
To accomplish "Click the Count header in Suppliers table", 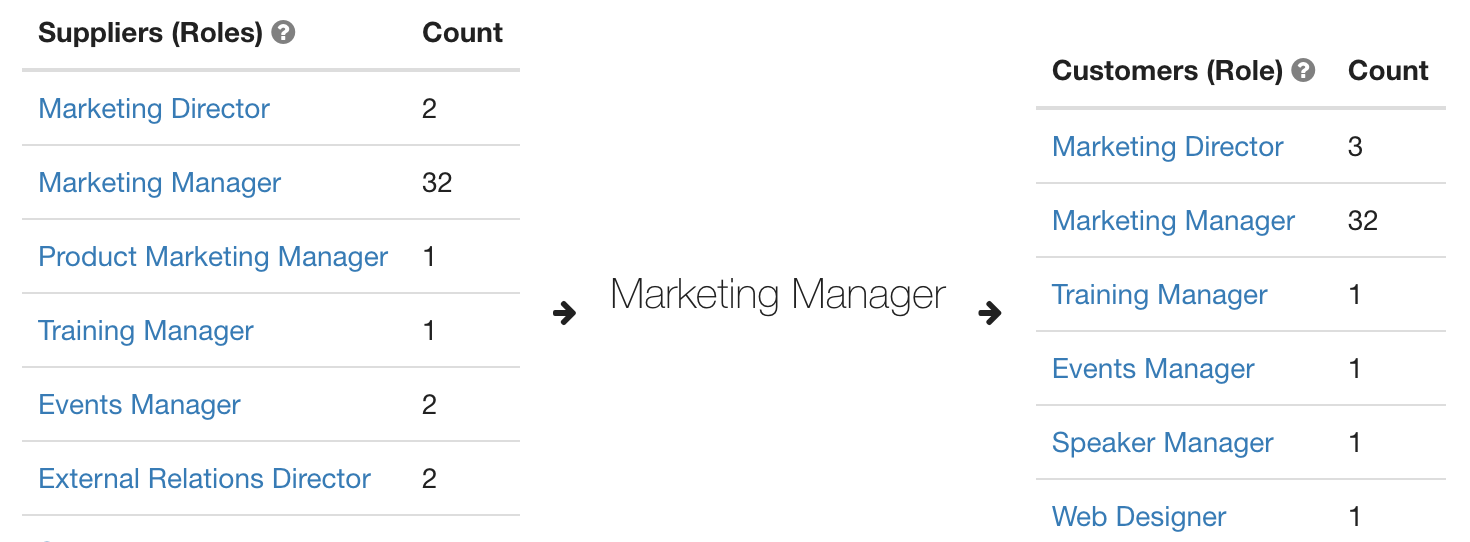I will (x=463, y=33).
